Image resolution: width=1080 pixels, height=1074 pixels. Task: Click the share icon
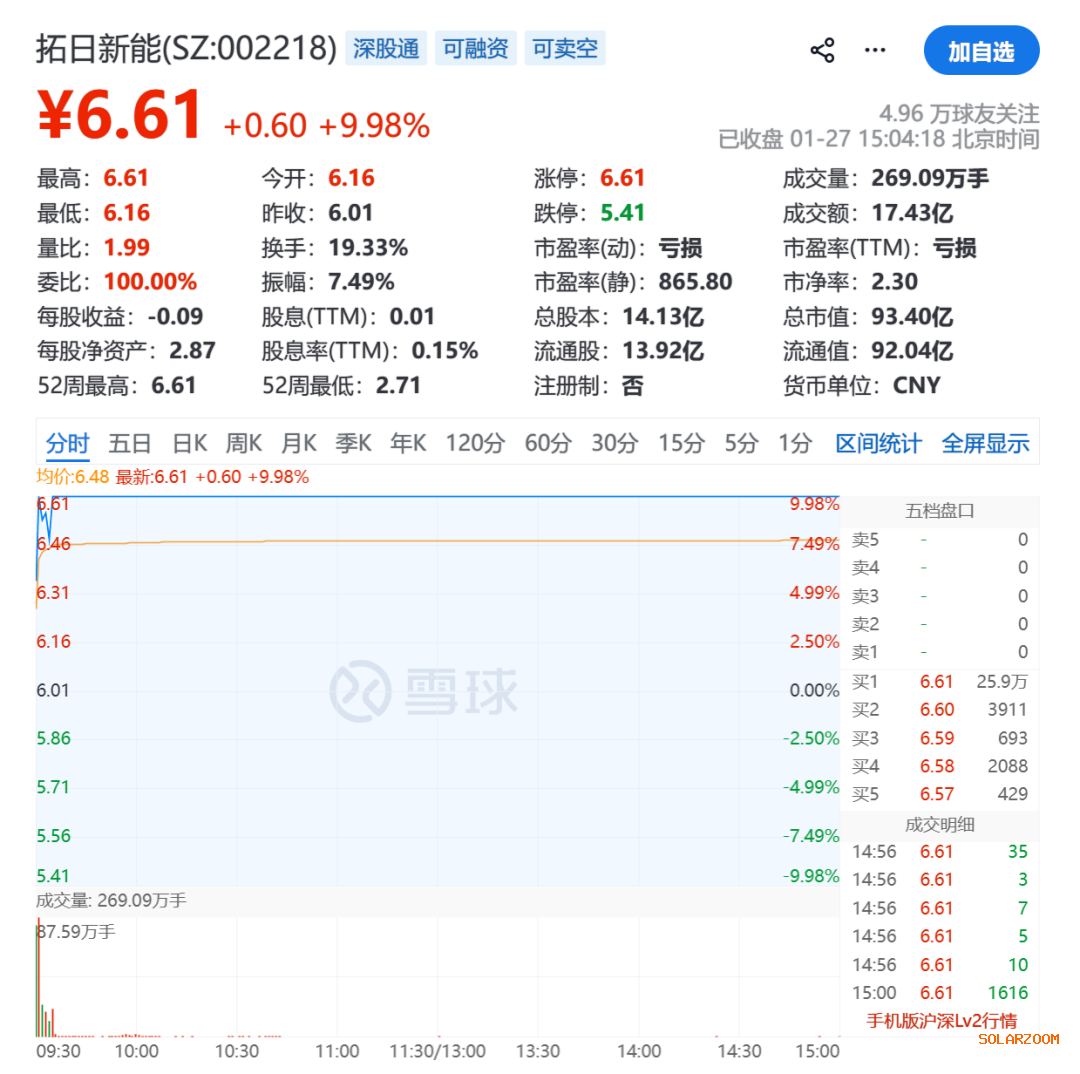(x=822, y=51)
